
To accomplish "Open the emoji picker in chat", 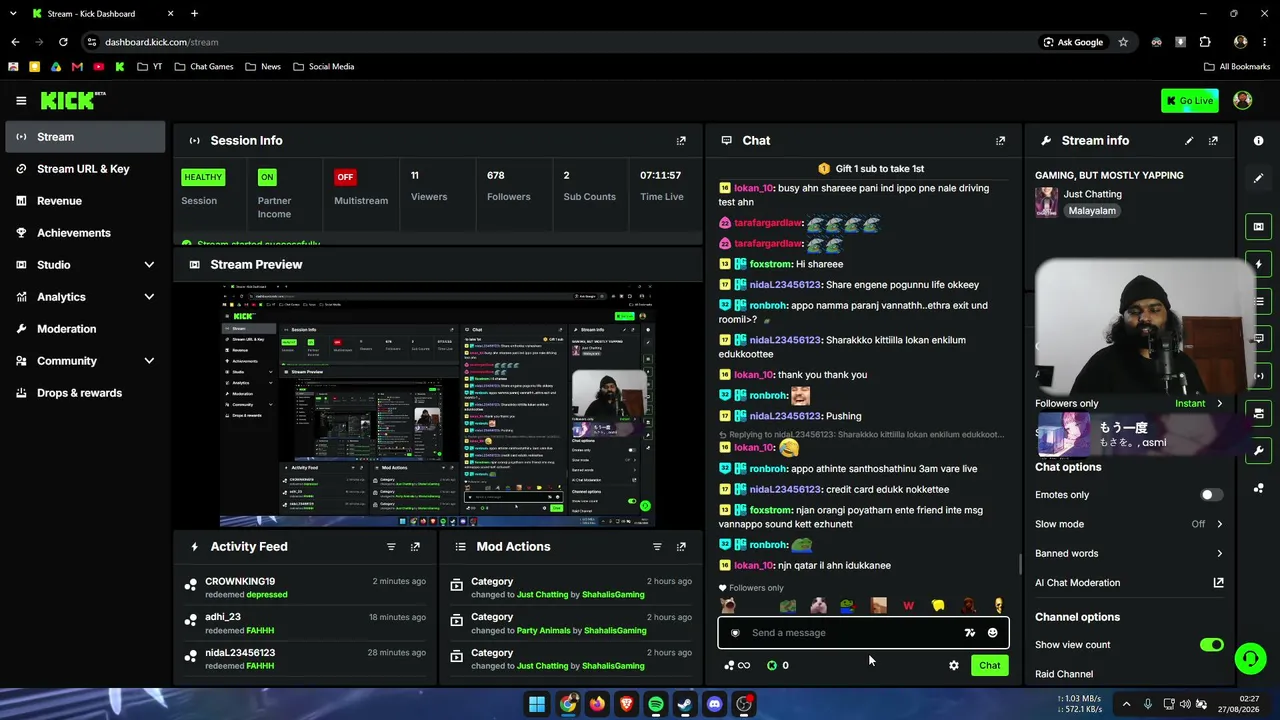I will coord(992,633).
